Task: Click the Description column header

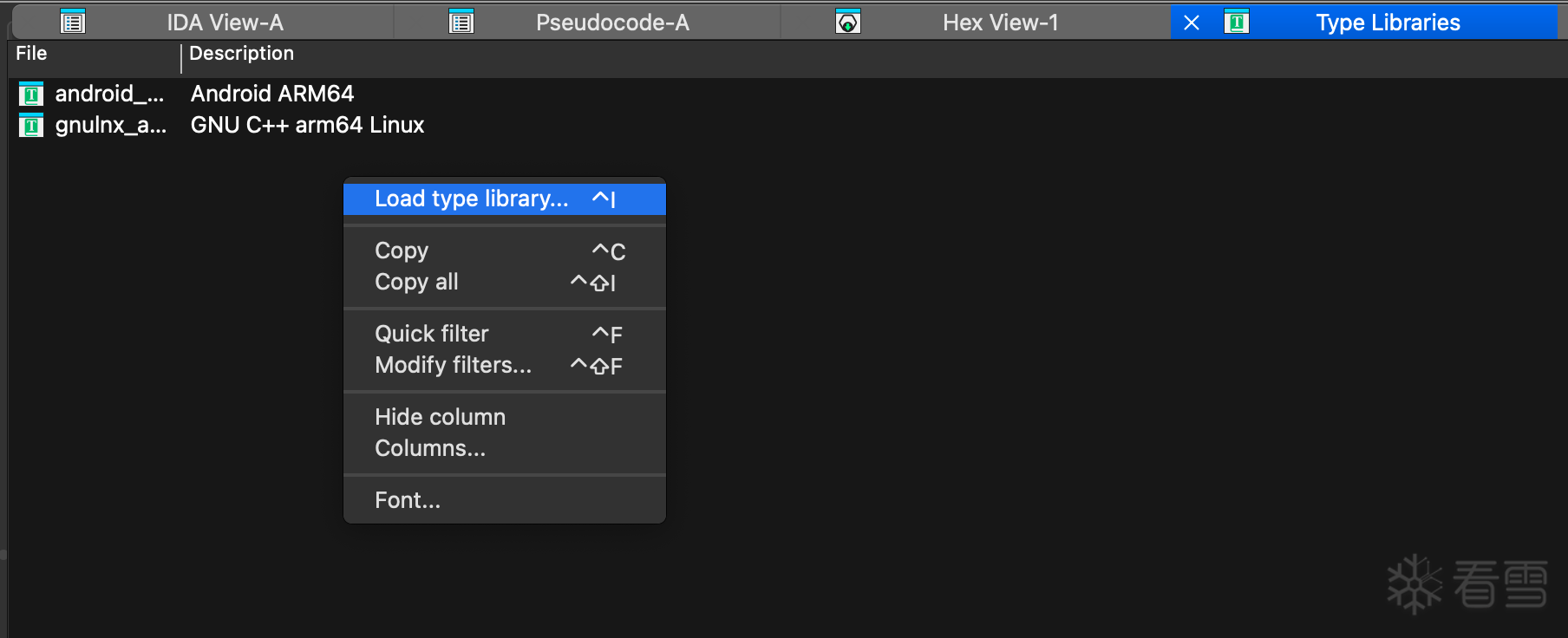Action: tap(241, 54)
